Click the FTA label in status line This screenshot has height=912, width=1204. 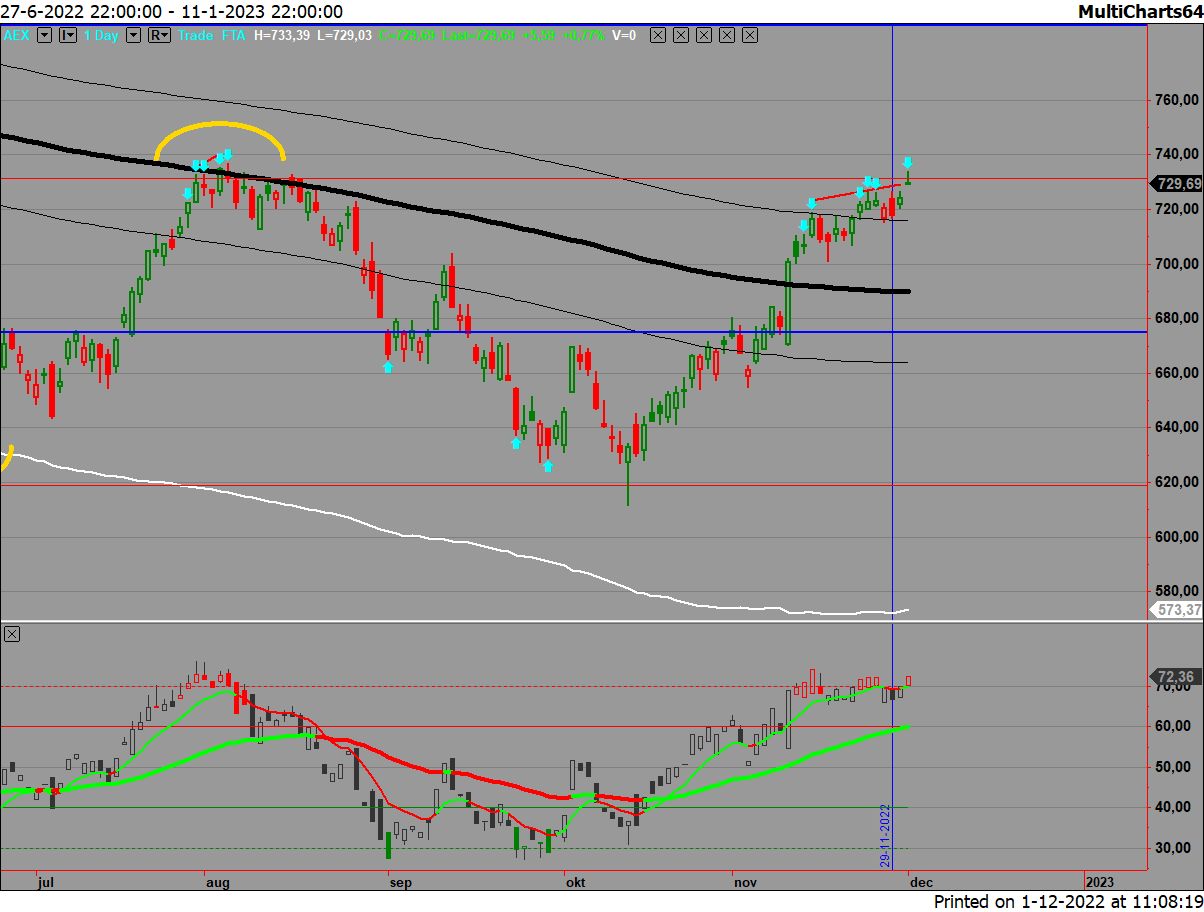[x=235, y=36]
